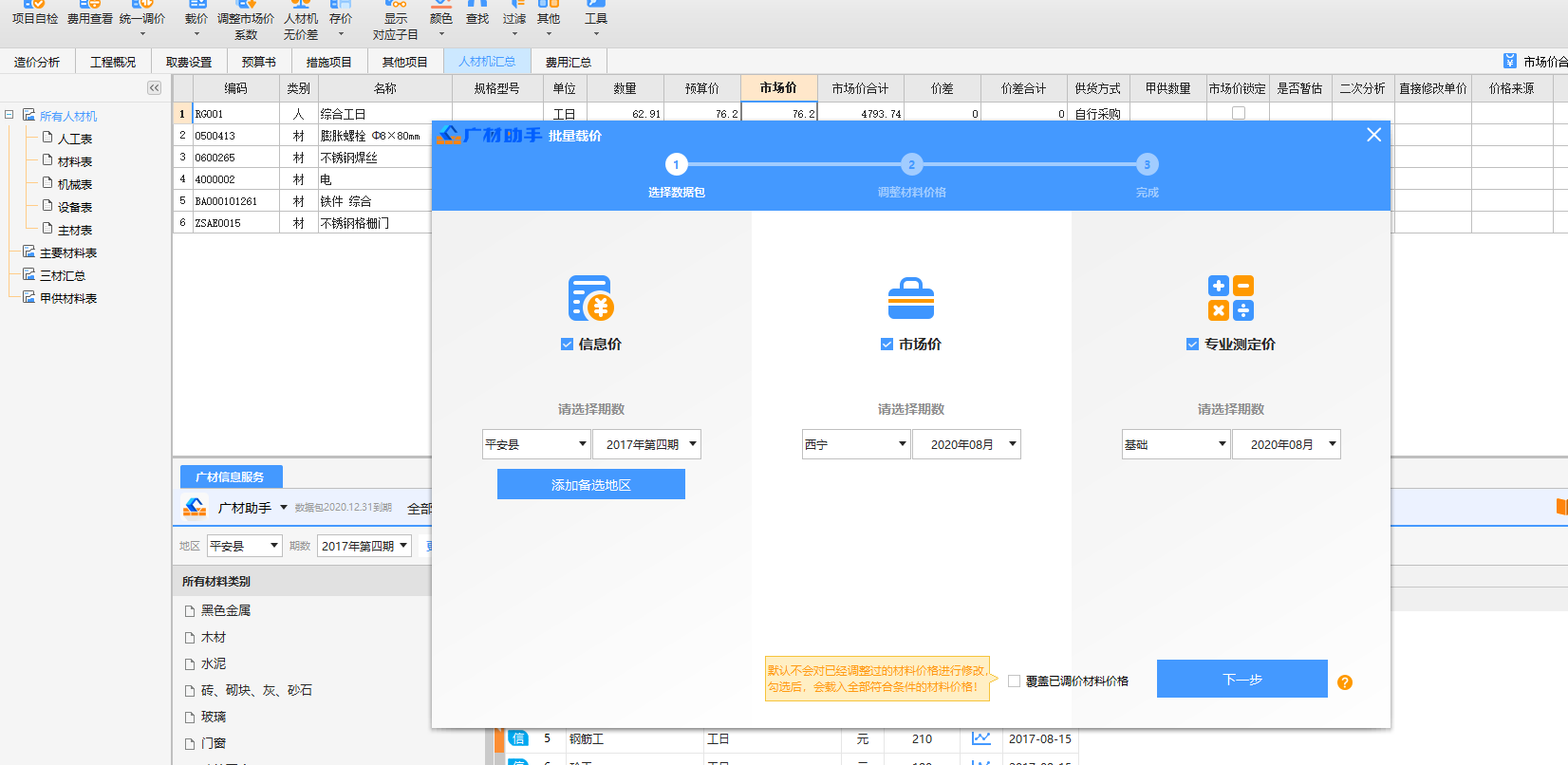Image resolution: width=1568 pixels, height=765 pixels.
Task: Click the 市场价 column header
Action: point(778,87)
